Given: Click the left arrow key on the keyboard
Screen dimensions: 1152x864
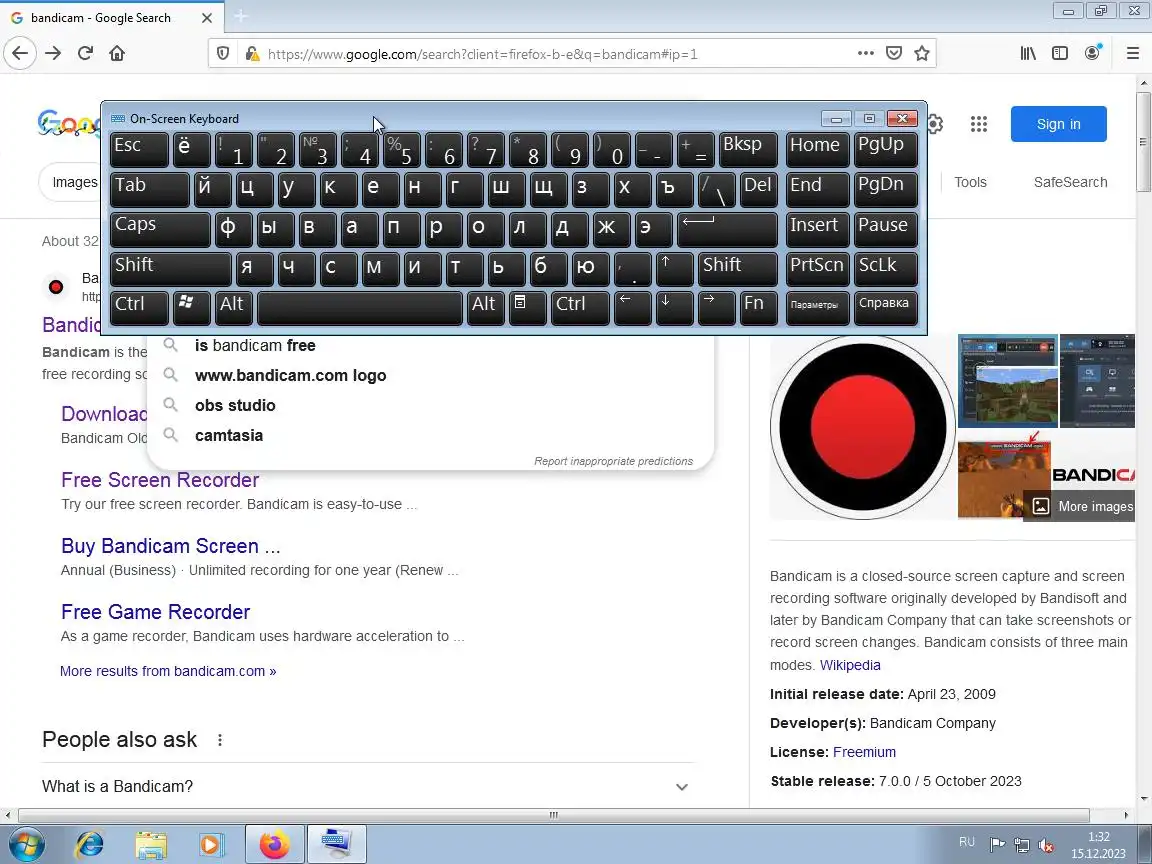Looking at the screenshot, I should (x=633, y=306).
